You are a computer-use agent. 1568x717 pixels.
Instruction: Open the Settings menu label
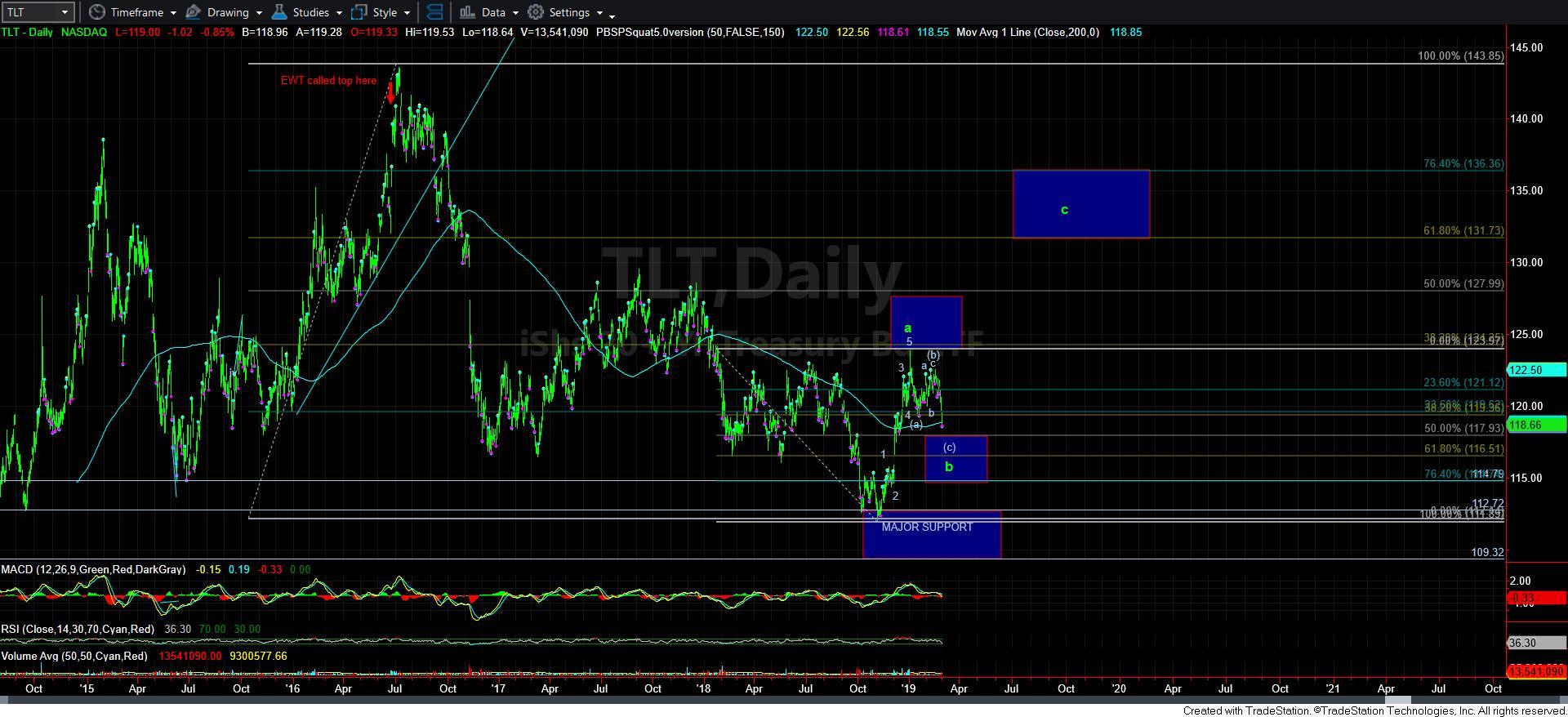(x=569, y=12)
